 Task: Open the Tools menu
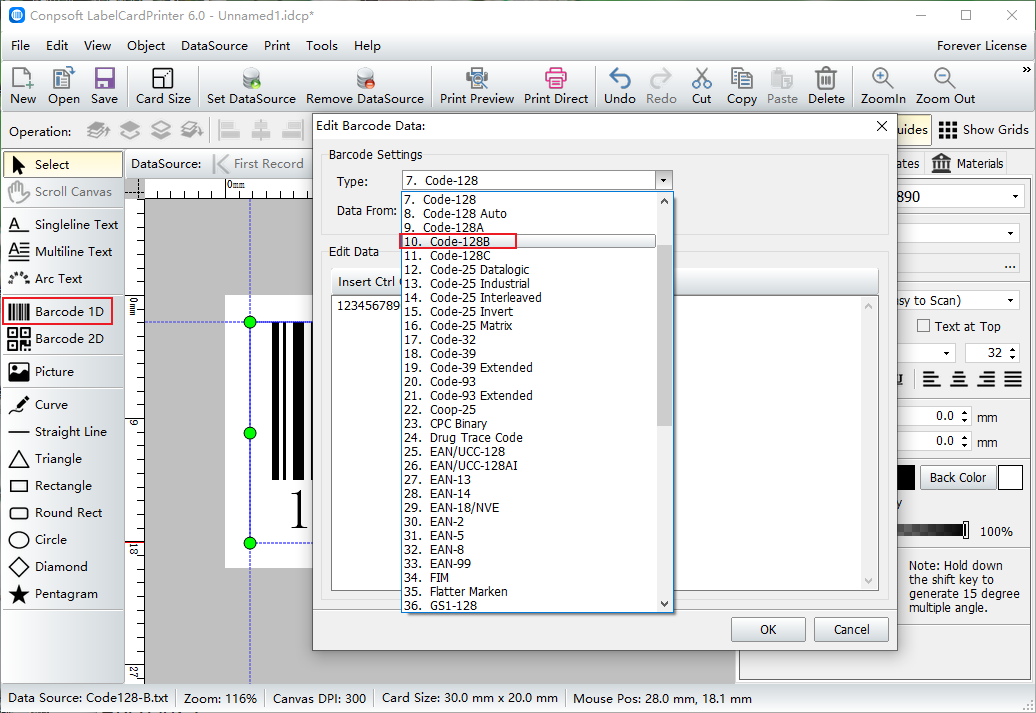(322, 46)
